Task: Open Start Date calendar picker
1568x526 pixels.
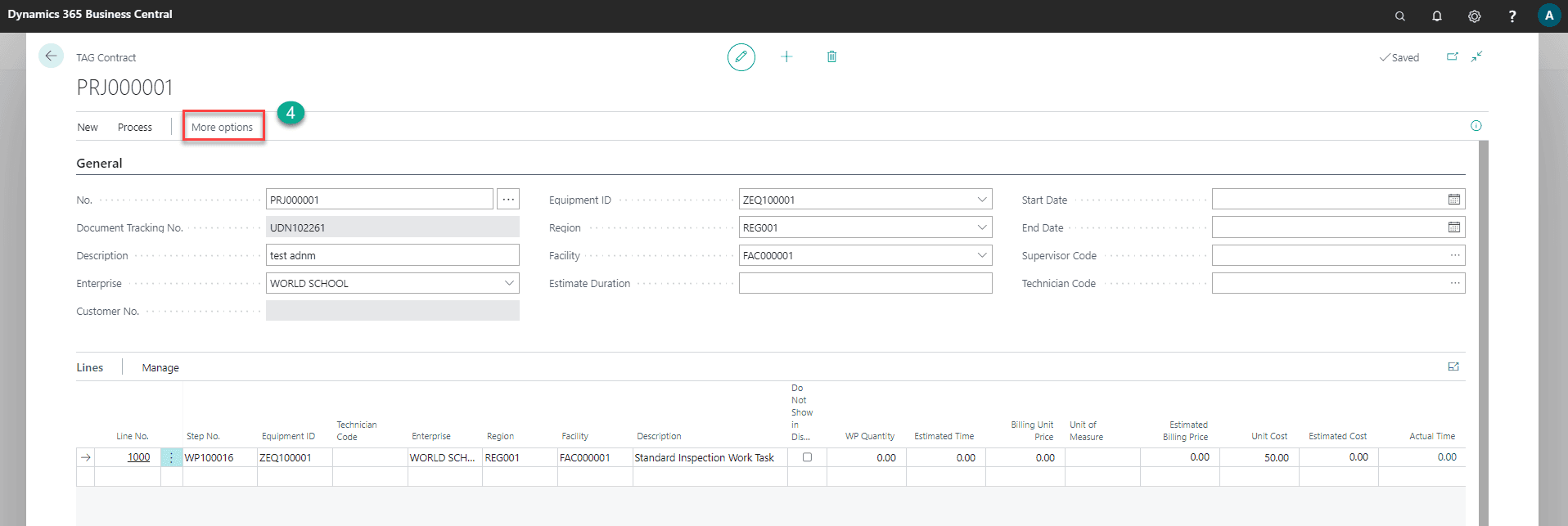Action: point(1453,200)
